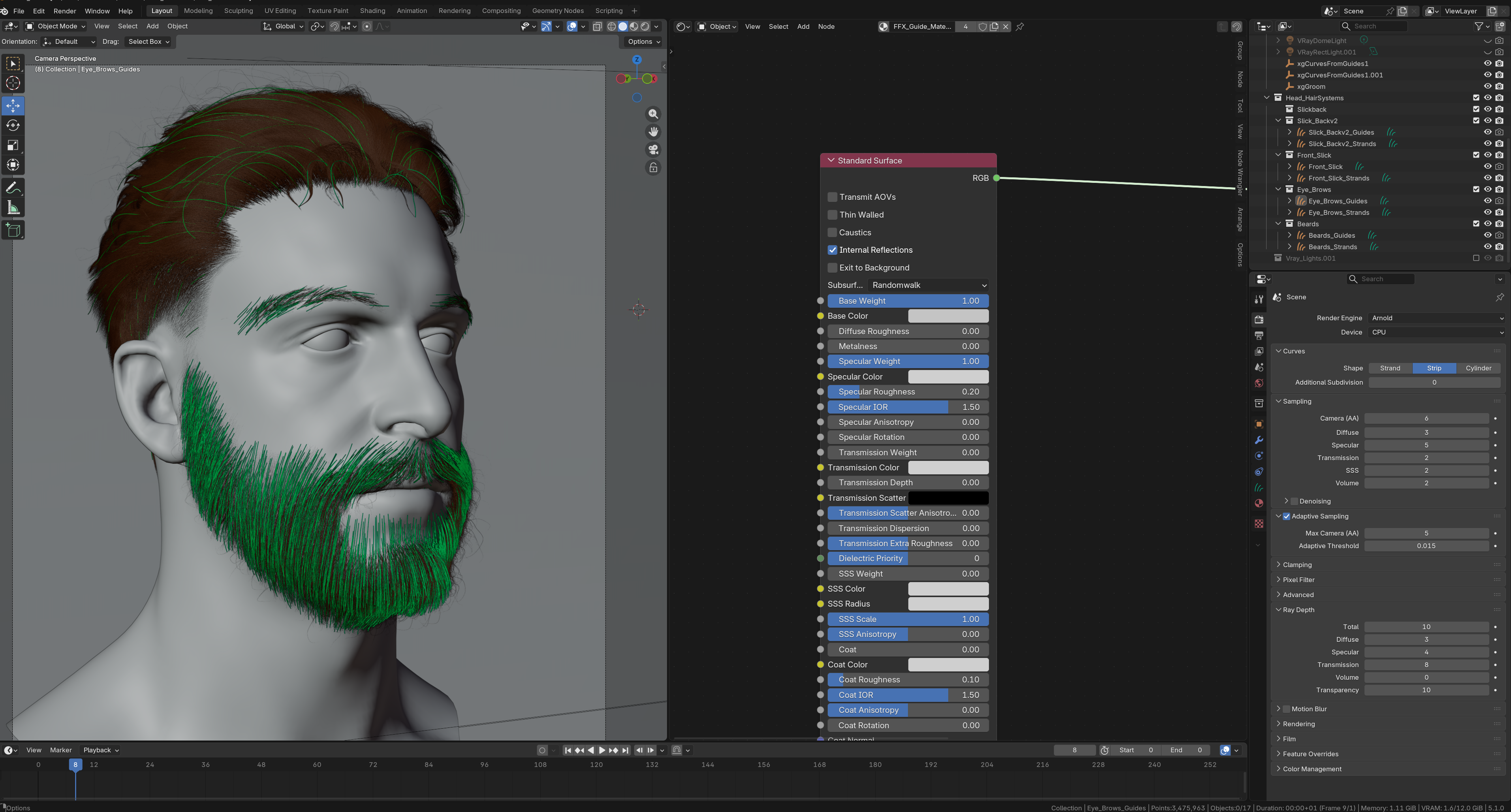
Task: Open the outliner filter funnel
Action: 1479,26
